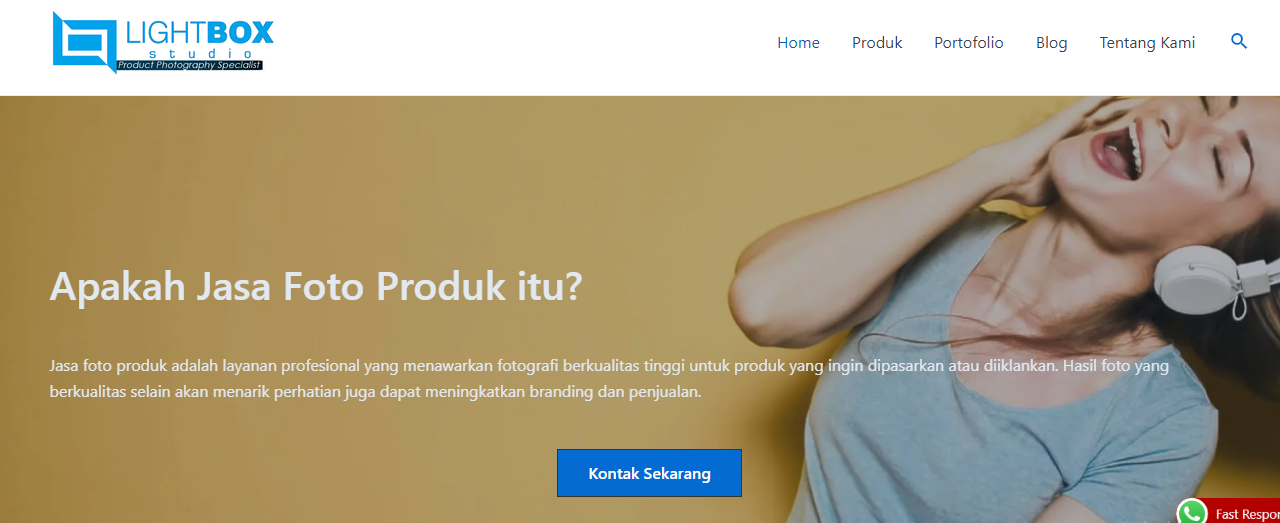Visit the Tentang Kami page

pyautogui.click(x=1147, y=43)
